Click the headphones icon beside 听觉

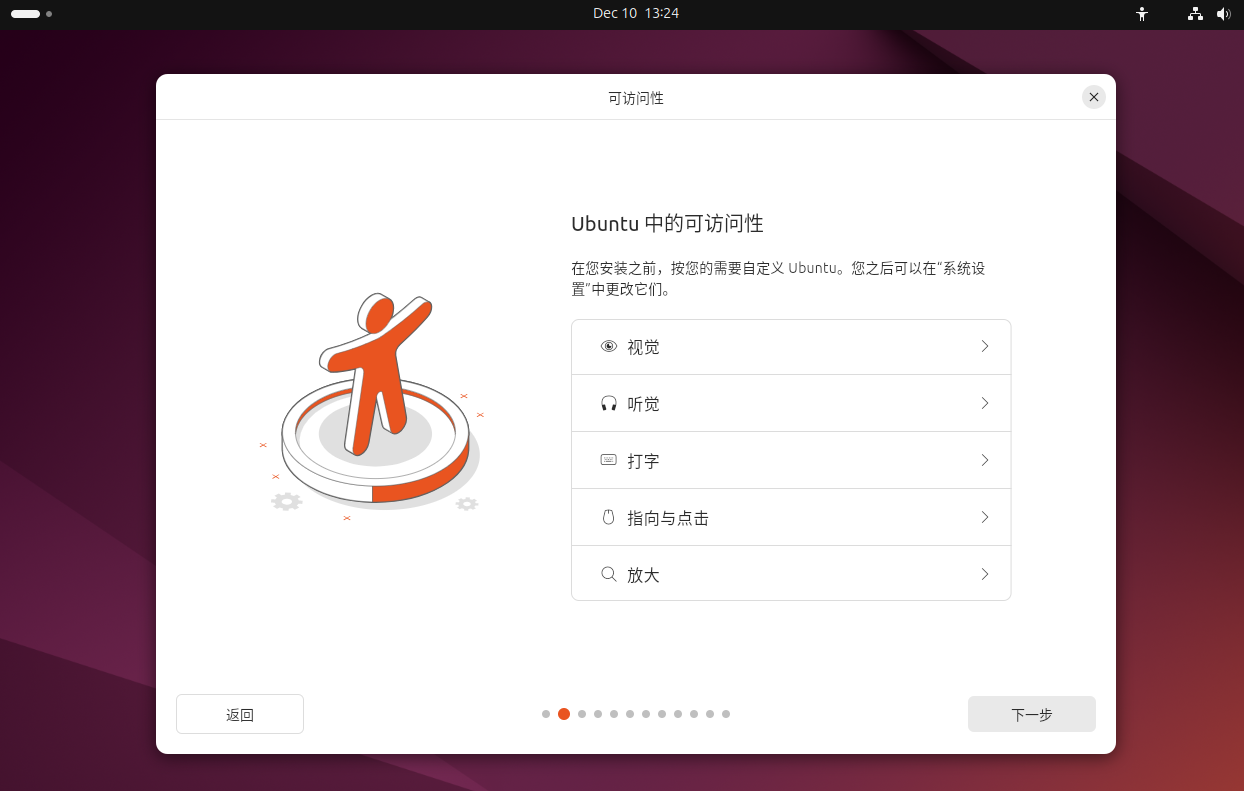608,404
